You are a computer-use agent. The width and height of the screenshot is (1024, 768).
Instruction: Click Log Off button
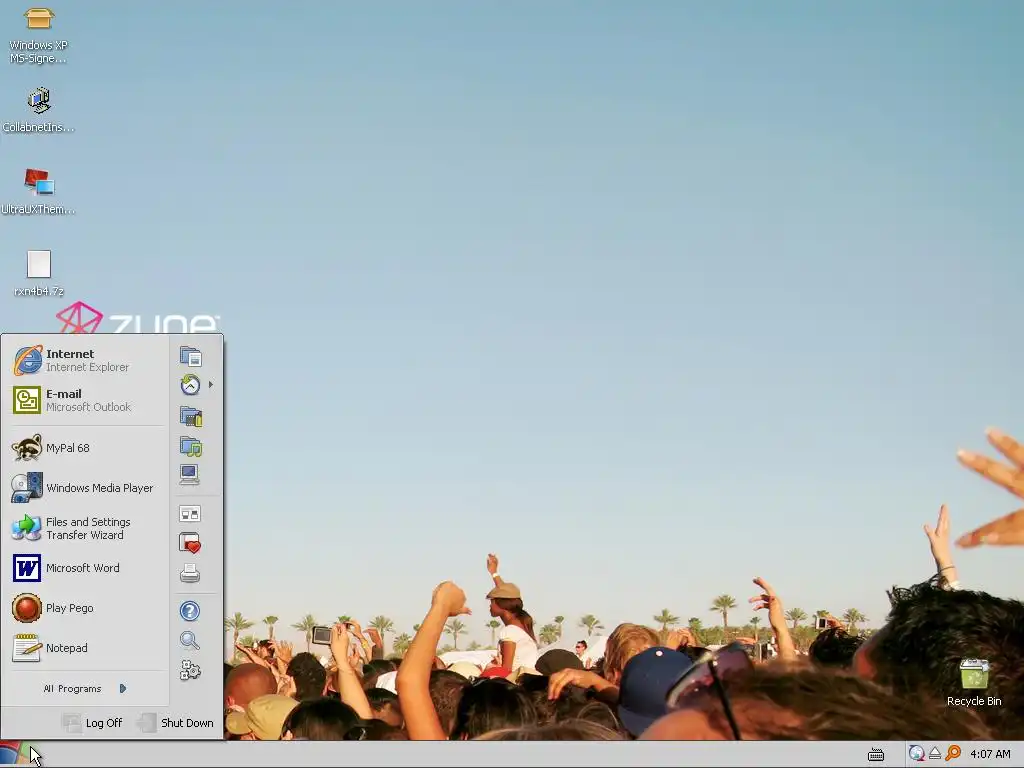pos(92,723)
